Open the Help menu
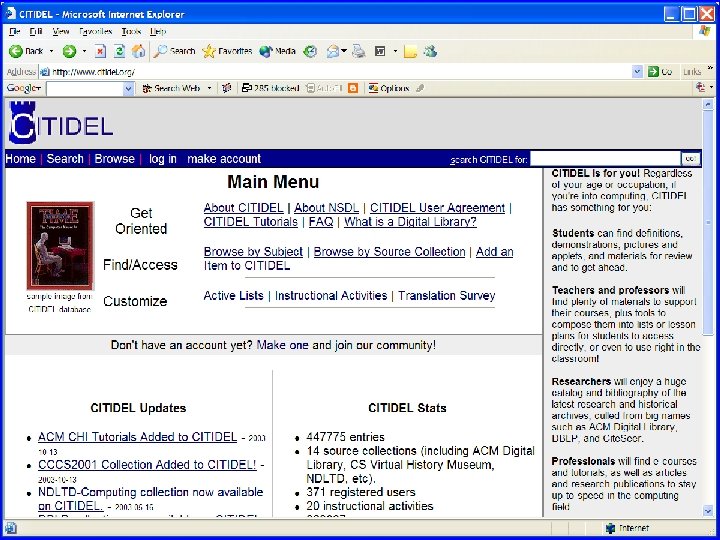This screenshot has height=540, width=720. tap(158, 32)
